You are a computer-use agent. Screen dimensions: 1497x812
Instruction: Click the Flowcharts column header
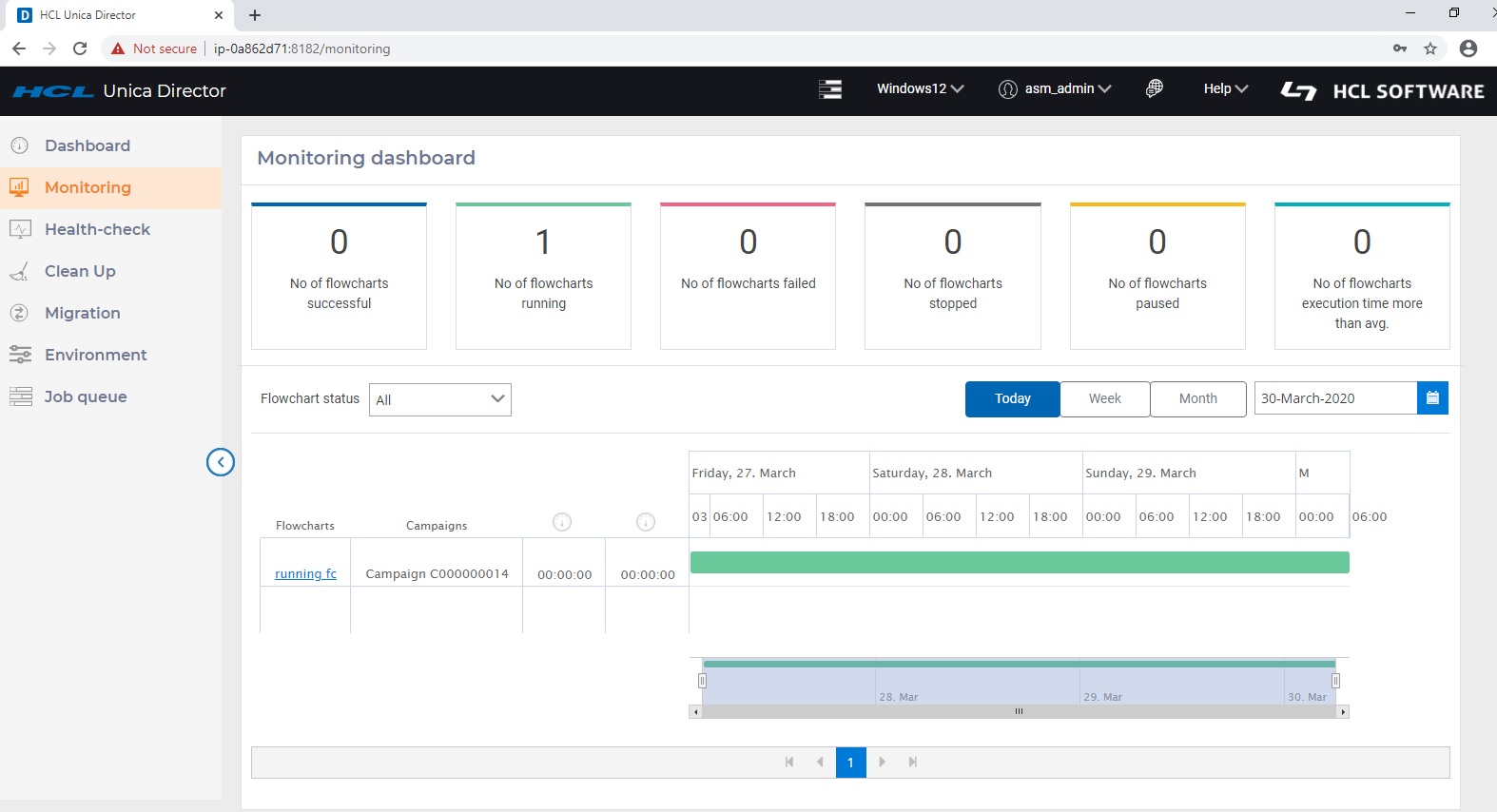pyautogui.click(x=305, y=526)
